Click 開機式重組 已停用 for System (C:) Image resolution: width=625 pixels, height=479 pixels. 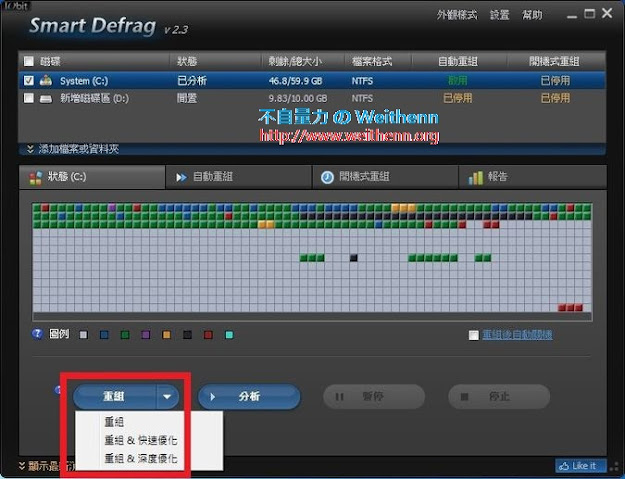[555, 80]
